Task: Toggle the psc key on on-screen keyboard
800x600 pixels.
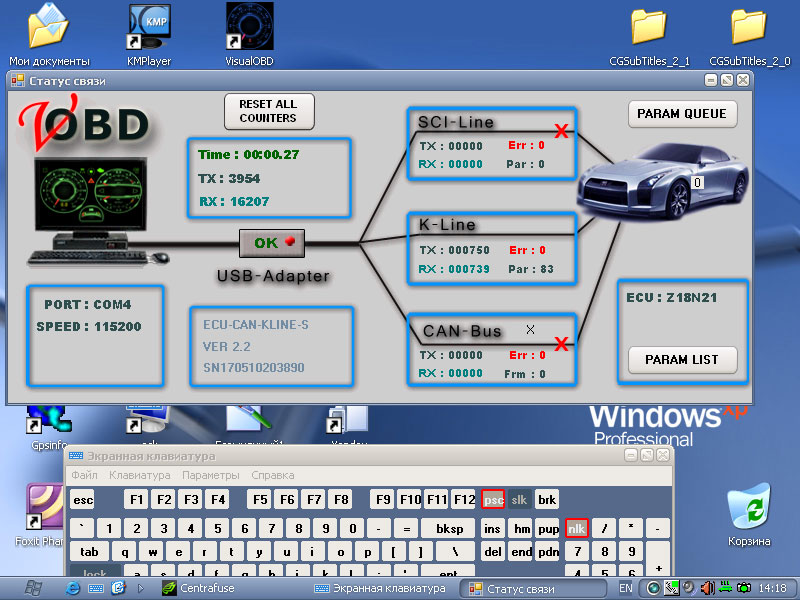Action: click(x=493, y=499)
